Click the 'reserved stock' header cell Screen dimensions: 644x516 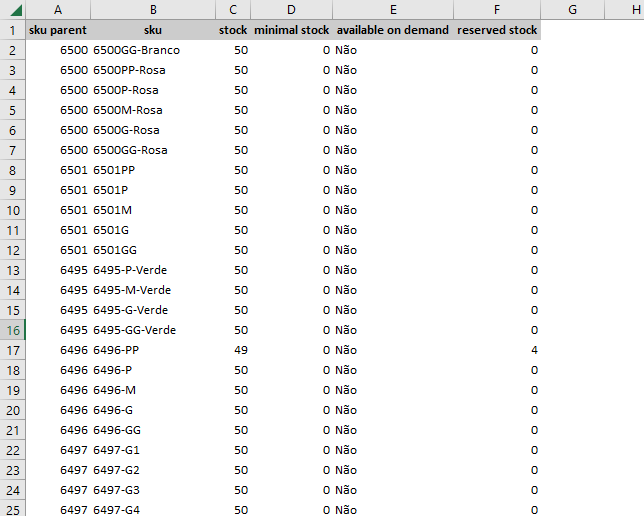(497, 30)
